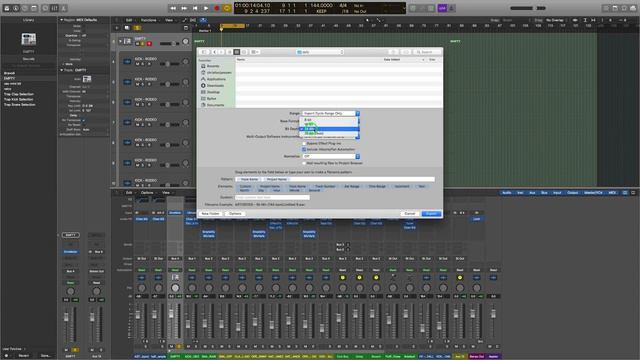Click the add track plus button
The height and width of the screenshot is (360, 640).
[x=117, y=28]
